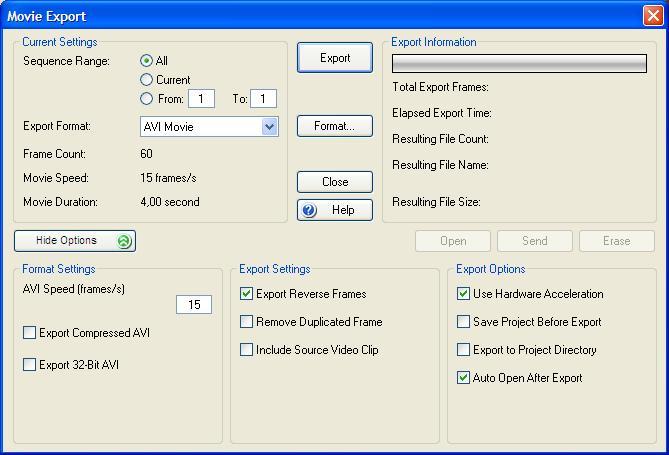Click the 4,00 second duration value
Screen dimensions: 669x455
click(x=170, y=201)
